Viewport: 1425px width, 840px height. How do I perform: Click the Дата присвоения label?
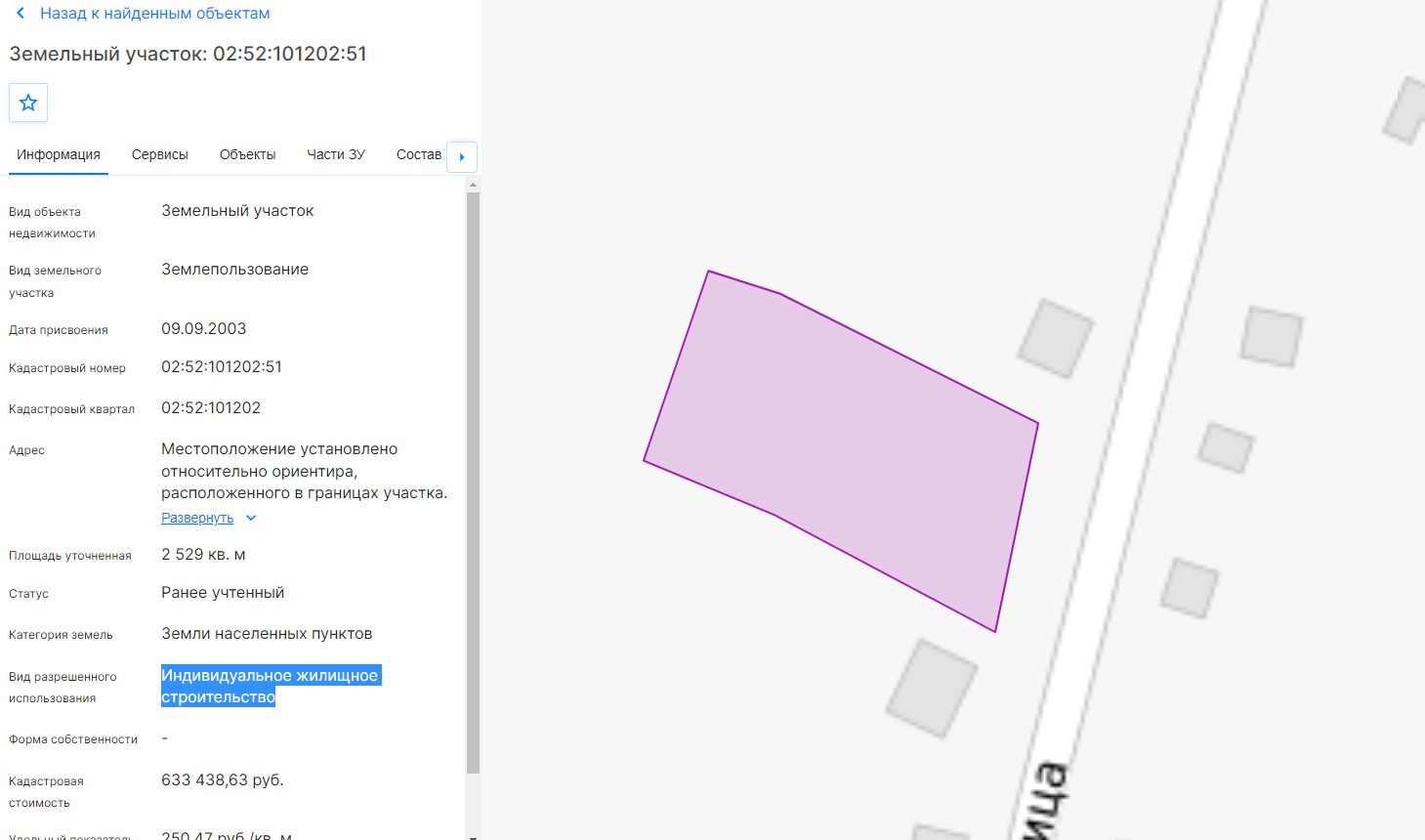click(x=59, y=330)
